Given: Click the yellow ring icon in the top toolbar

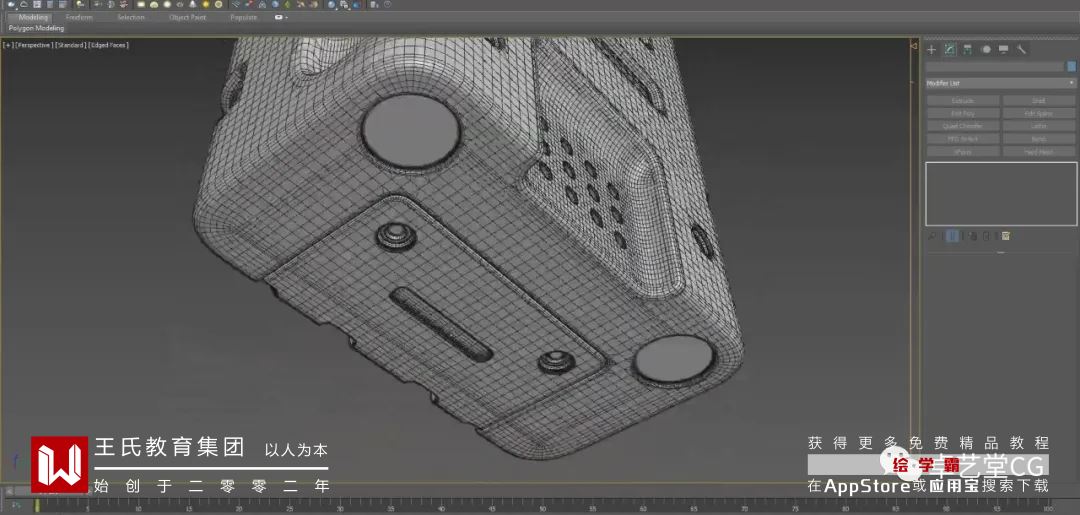Looking at the screenshot, I should [218, 5].
